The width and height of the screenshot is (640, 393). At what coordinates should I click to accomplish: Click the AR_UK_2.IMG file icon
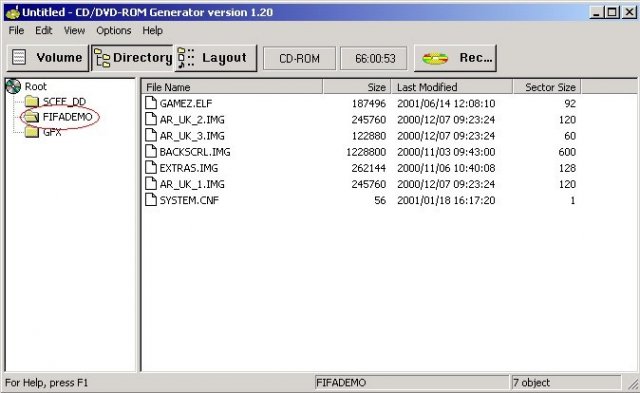(151, 119)
